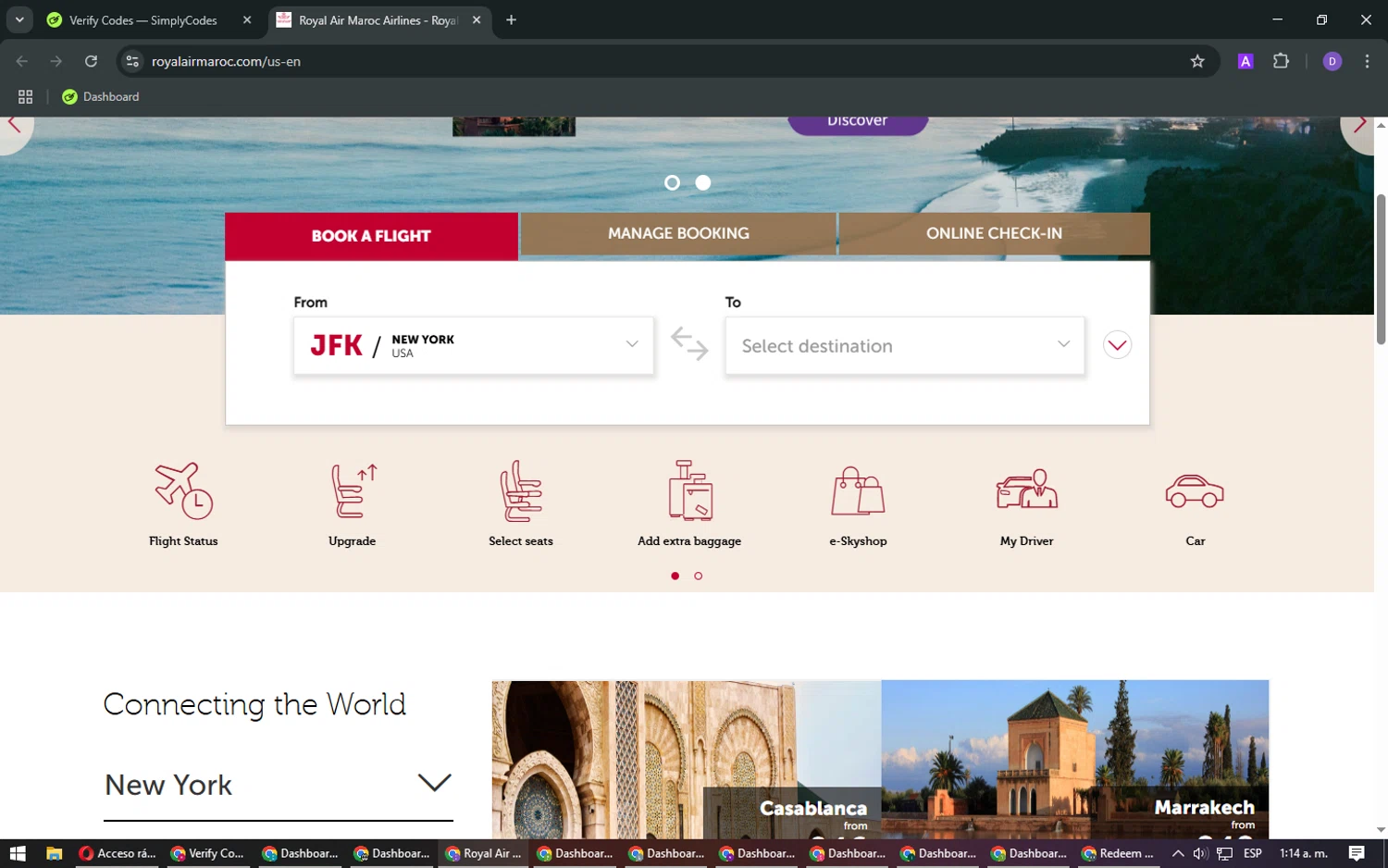Open the e-Skyshop shopping bags icon

click(858, 490)
